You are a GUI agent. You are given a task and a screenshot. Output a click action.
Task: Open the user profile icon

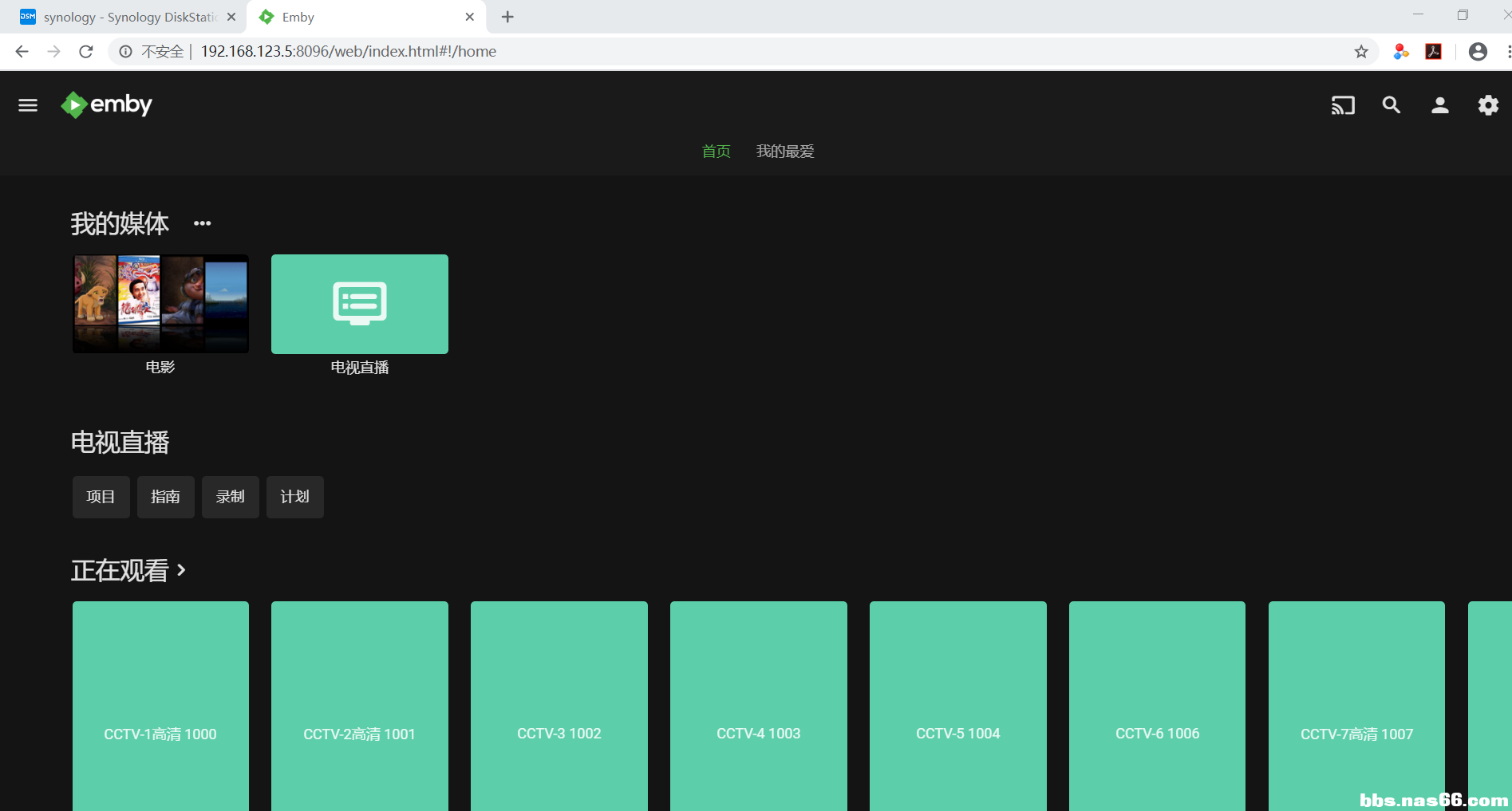click(x=1439, y=105)
